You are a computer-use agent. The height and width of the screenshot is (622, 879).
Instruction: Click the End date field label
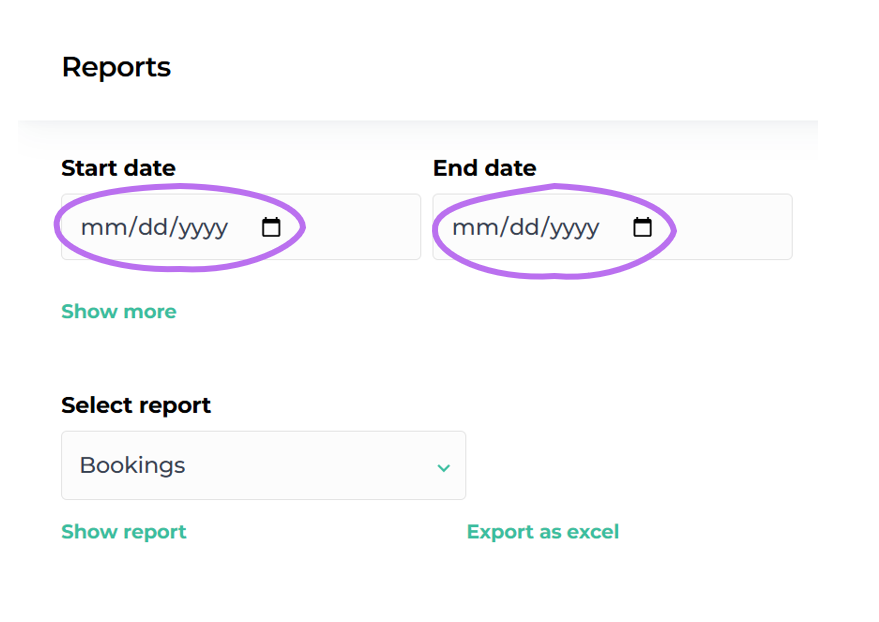484,168
